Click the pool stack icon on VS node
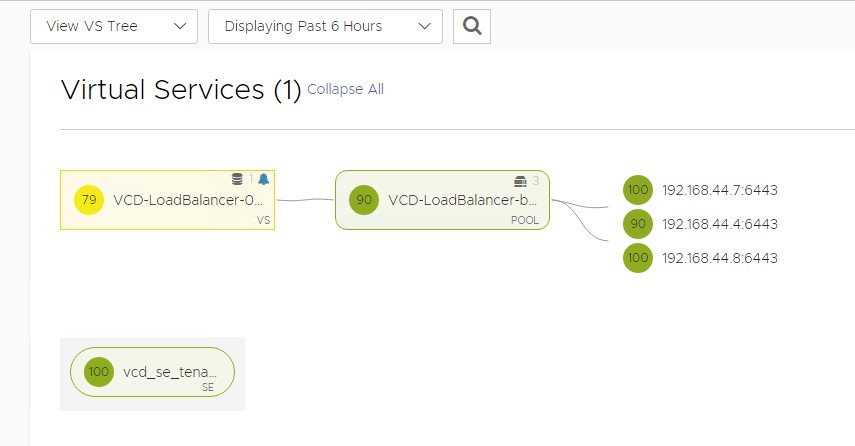855x446 pixels. (x=237, y=179)
